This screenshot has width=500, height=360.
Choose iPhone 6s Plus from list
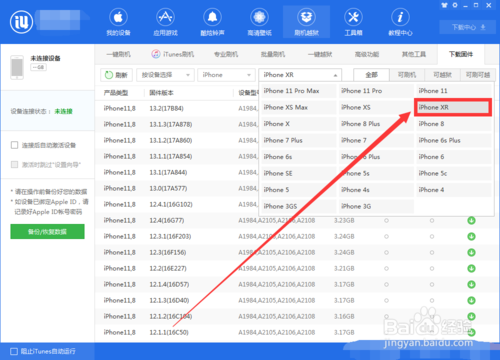(454, 140)
